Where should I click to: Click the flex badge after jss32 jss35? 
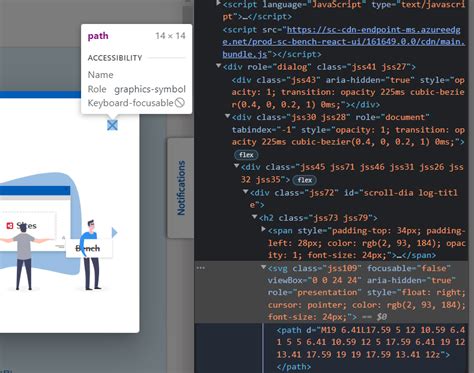tap(304, 180)
